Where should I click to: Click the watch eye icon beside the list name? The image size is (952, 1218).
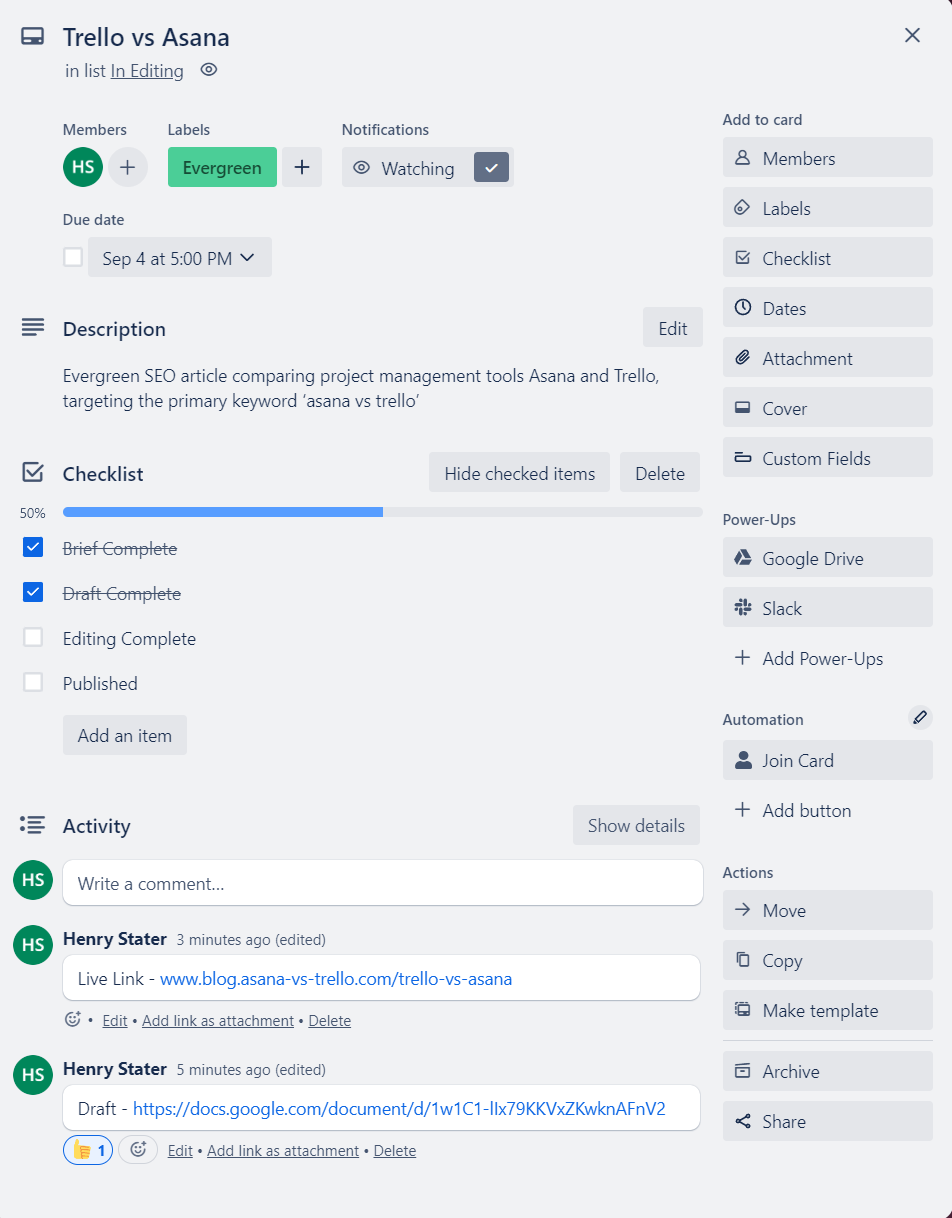click(208, 70)
